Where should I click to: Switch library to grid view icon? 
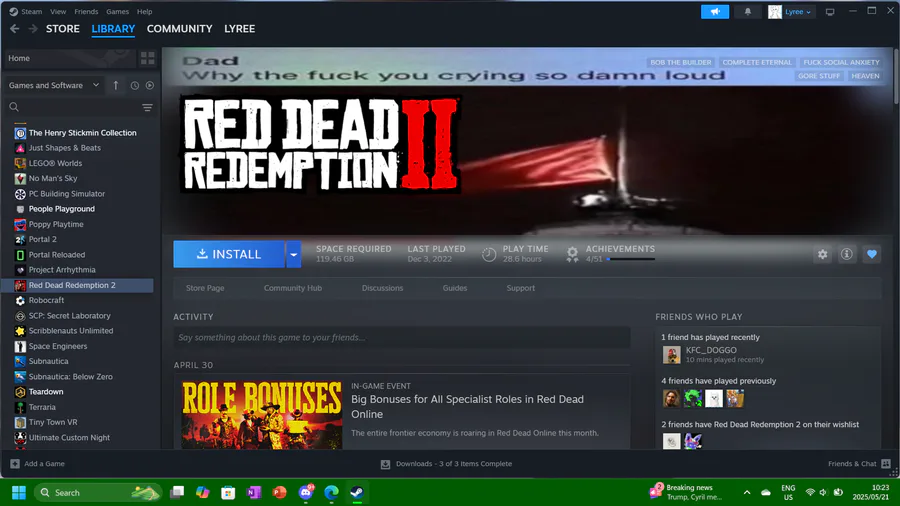(148, 58)
